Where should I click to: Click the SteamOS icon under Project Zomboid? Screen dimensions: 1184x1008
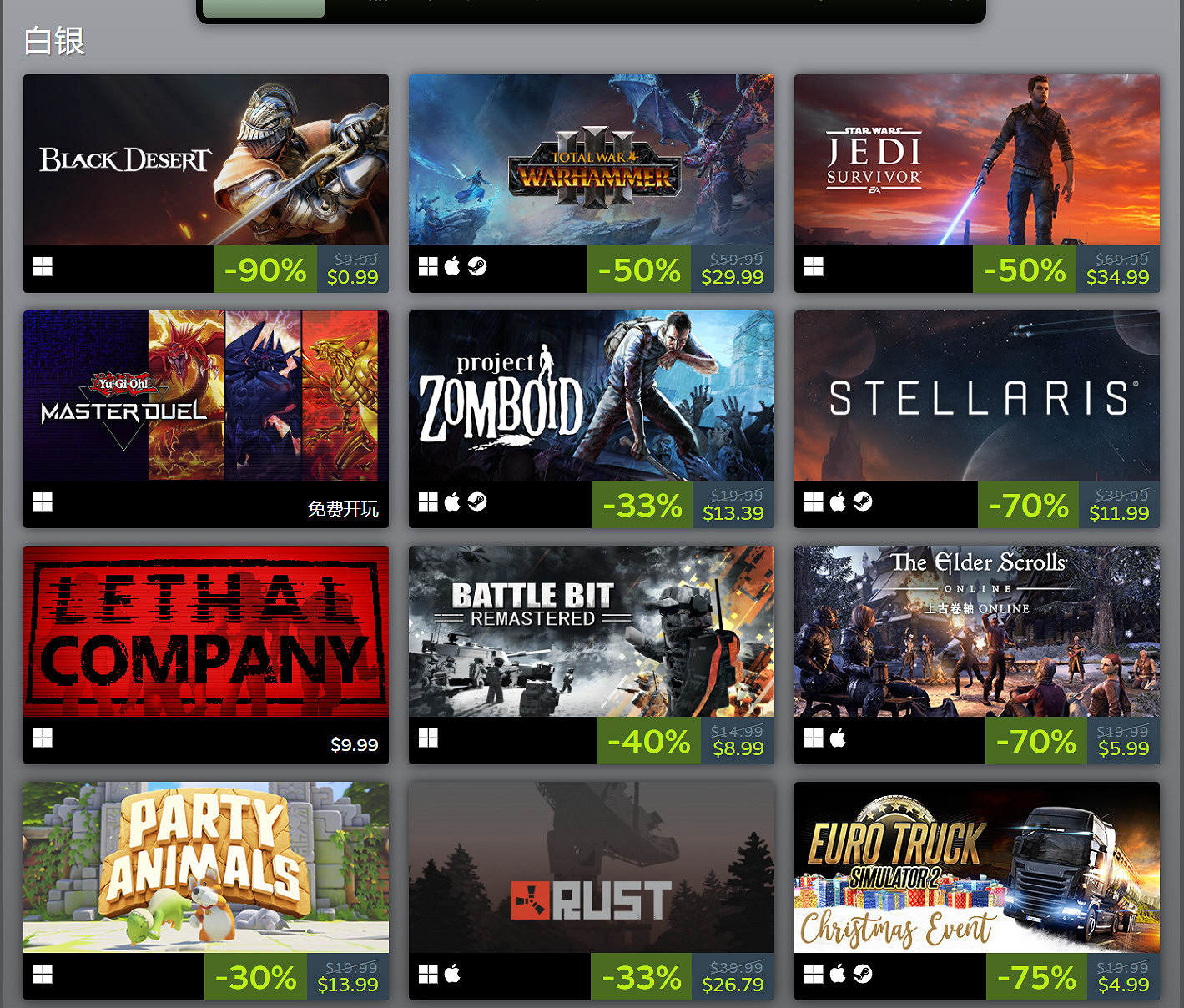477,501
